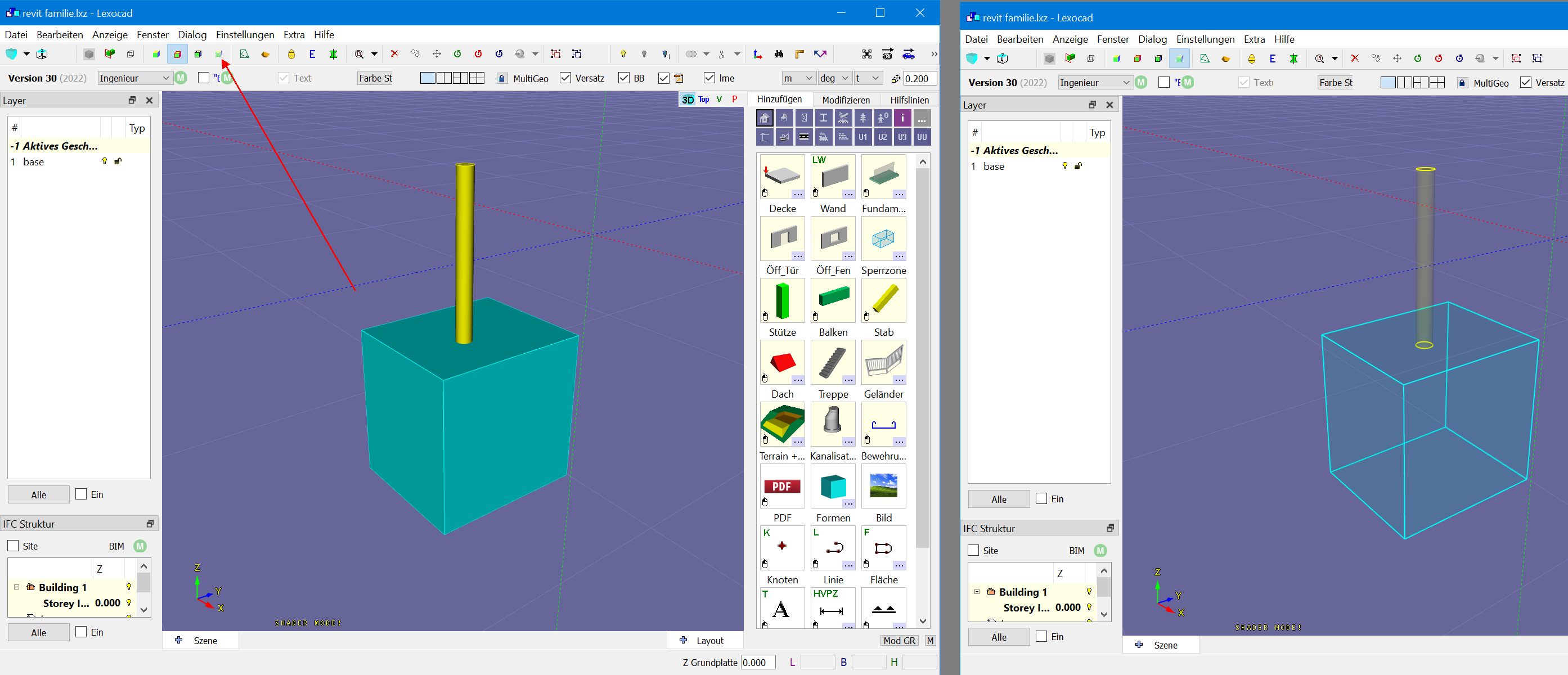Toggle the Versatz checkbox

click(x=565, y=78)
